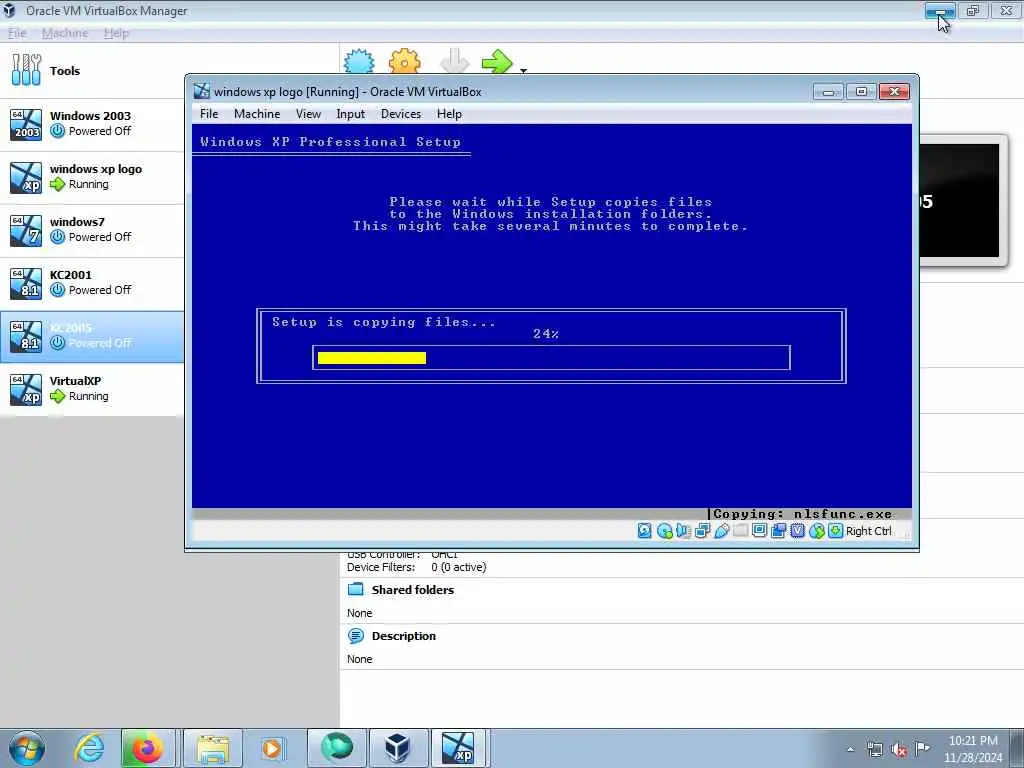Click the Description section header
This screenshot has width=1024, height=768.
pos(404,636)
